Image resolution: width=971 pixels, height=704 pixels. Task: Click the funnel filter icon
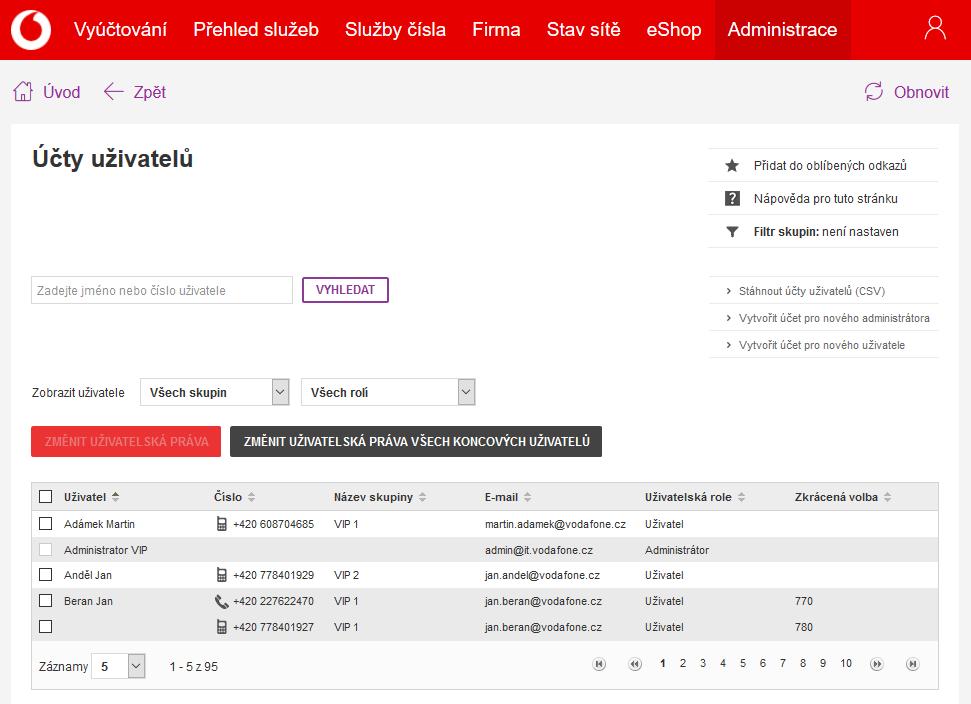(732, 232)
